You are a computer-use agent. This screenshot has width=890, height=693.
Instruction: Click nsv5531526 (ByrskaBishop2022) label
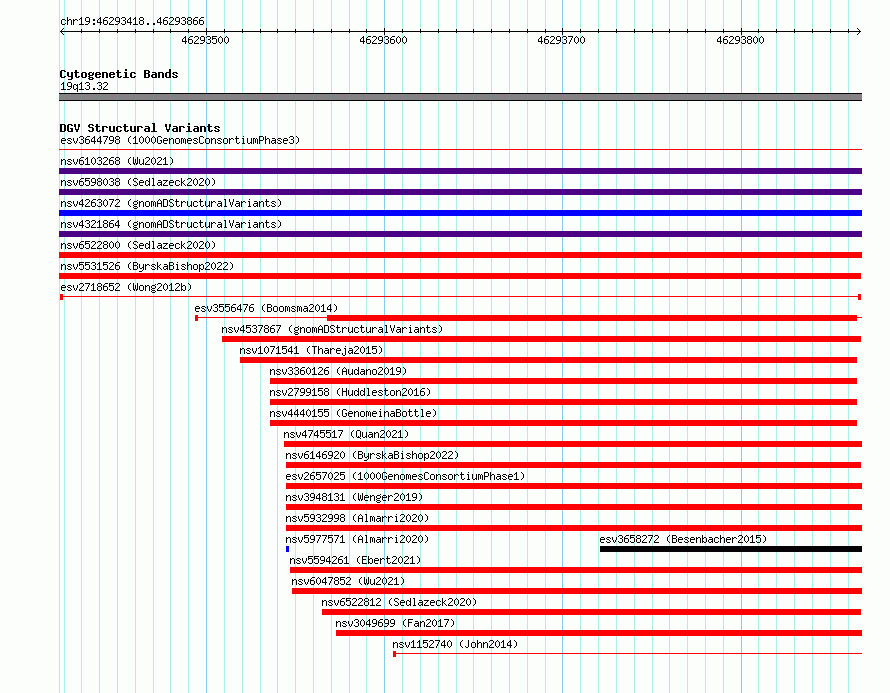[147, 266]
